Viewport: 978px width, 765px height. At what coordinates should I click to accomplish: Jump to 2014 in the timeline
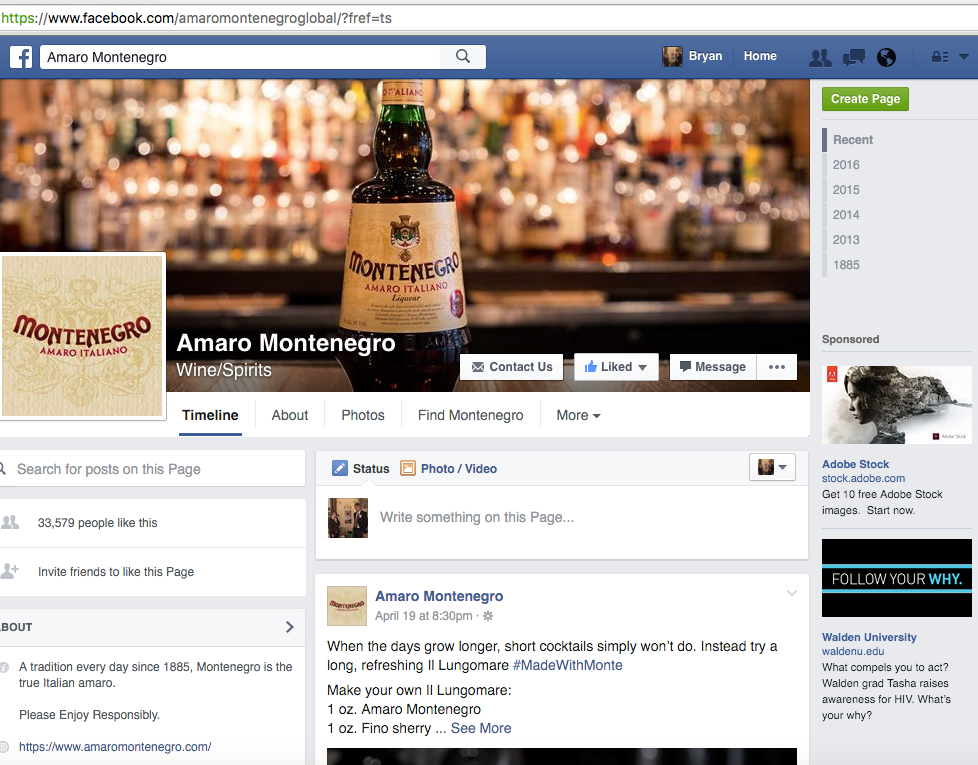point(846,214)
